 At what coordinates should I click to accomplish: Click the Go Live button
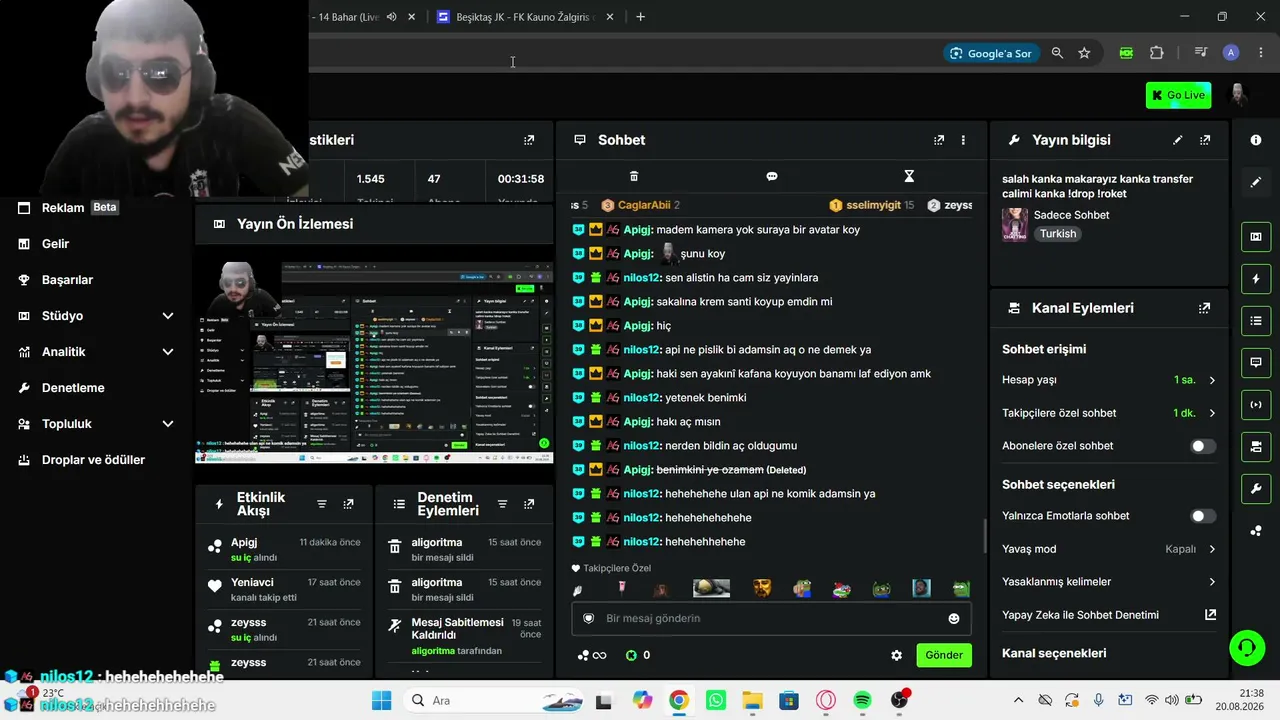click(1178, 95)
